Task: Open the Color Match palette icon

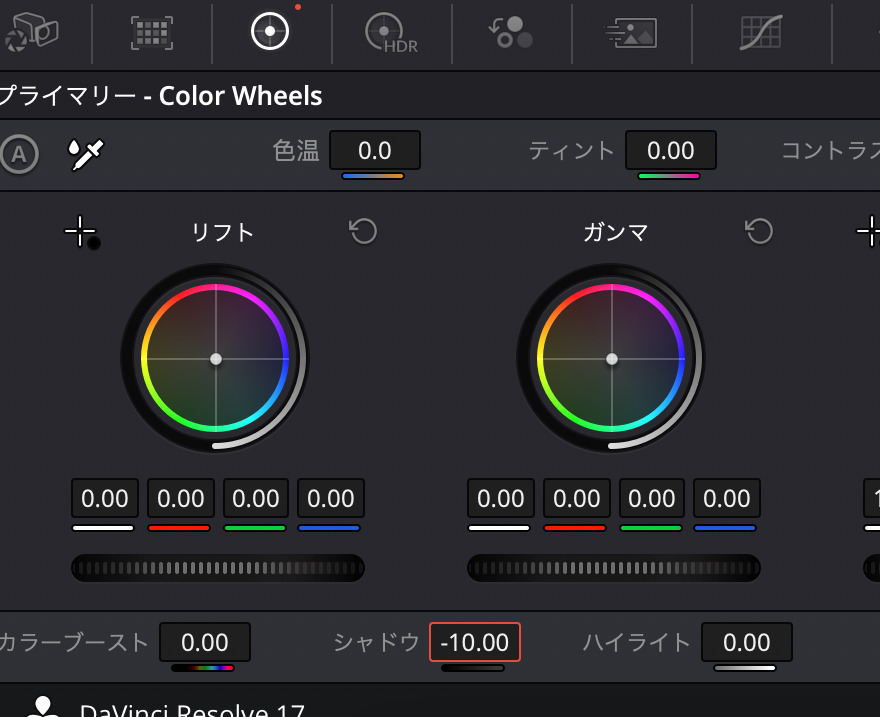Action: tap(151, 33)
